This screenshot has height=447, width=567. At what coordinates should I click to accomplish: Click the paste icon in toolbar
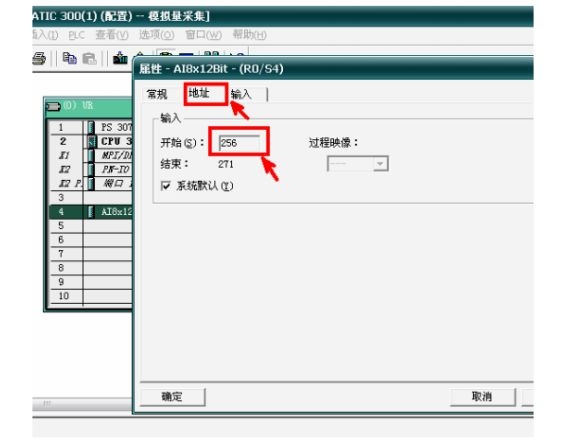tap(89, 58)
